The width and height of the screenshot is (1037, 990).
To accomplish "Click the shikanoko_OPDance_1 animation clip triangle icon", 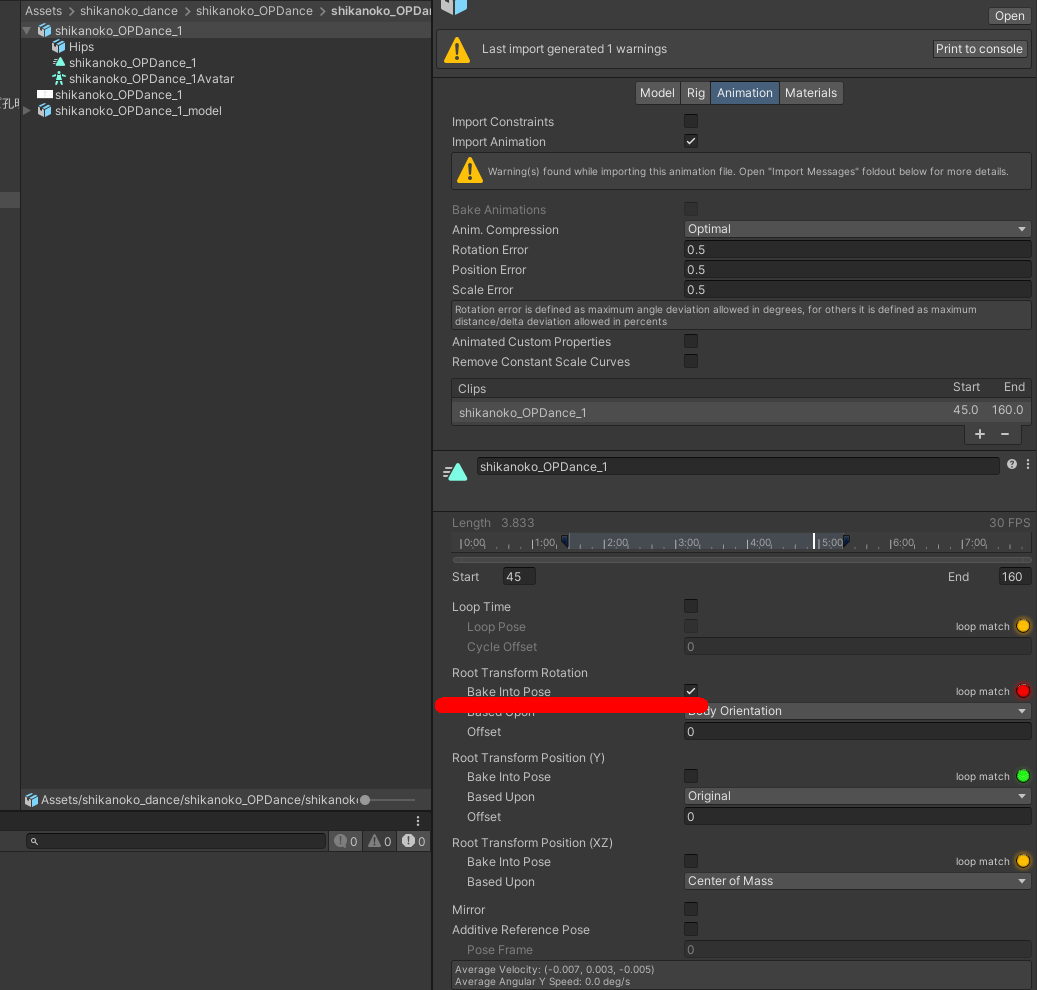I will pyautogui.click(x=59, y=62).
